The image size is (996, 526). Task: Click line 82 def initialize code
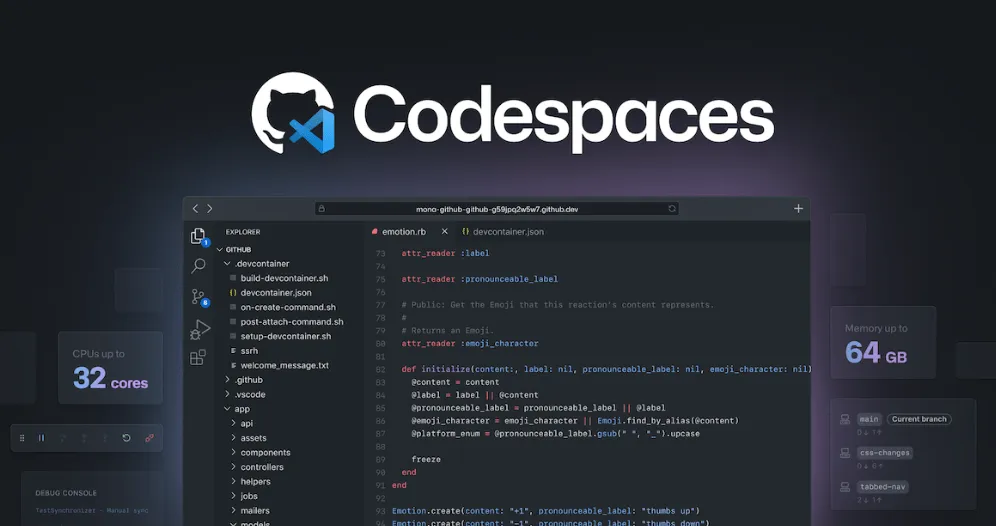tap(607, 369)
